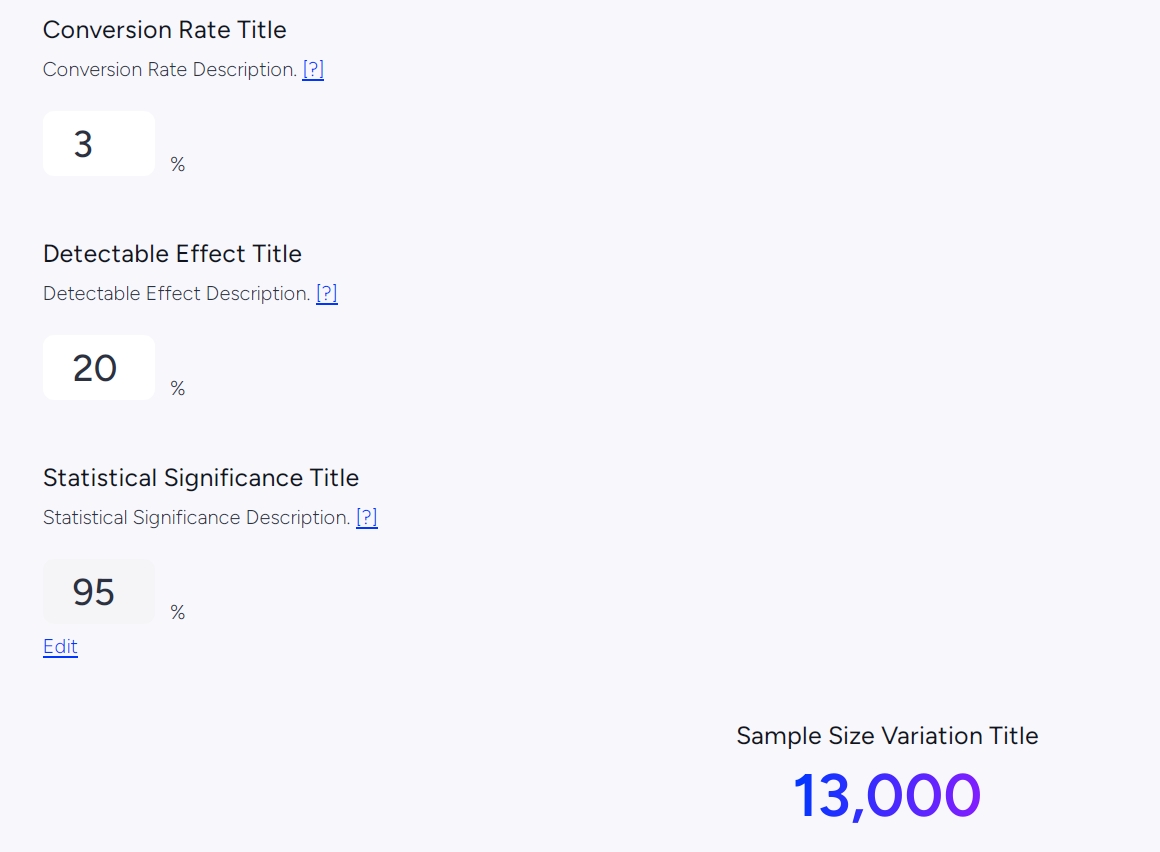Click the Edit link under significance
The image size is (1160, 852).
tap(60, 646)
